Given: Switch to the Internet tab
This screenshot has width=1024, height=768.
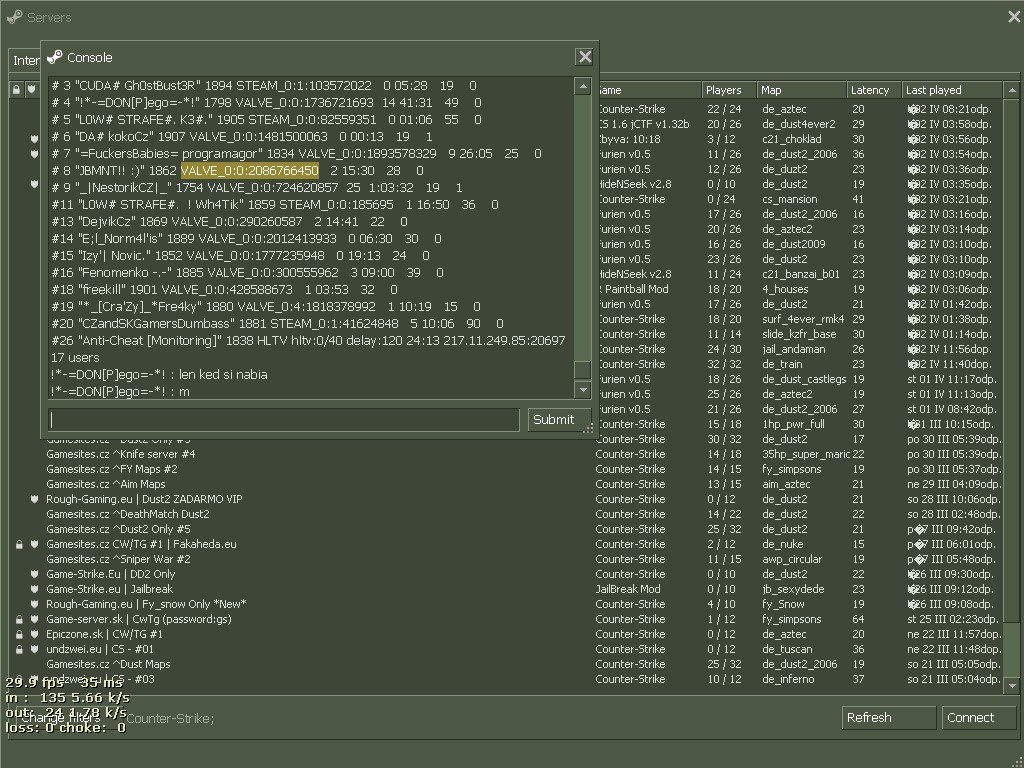Looking at the screenshot, I should point(25,61).
